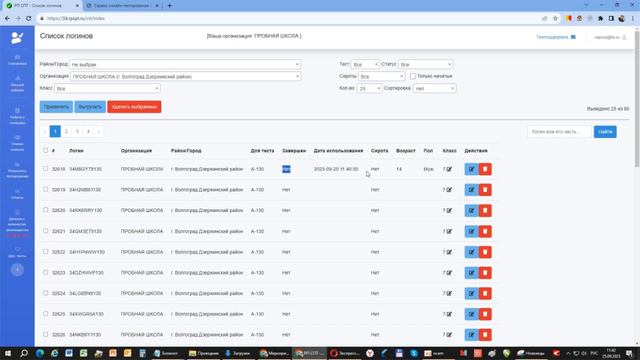Open the Сортировка dropdown
The width and height of the screenshot is (640, 360).
click(x=434, y=89)
